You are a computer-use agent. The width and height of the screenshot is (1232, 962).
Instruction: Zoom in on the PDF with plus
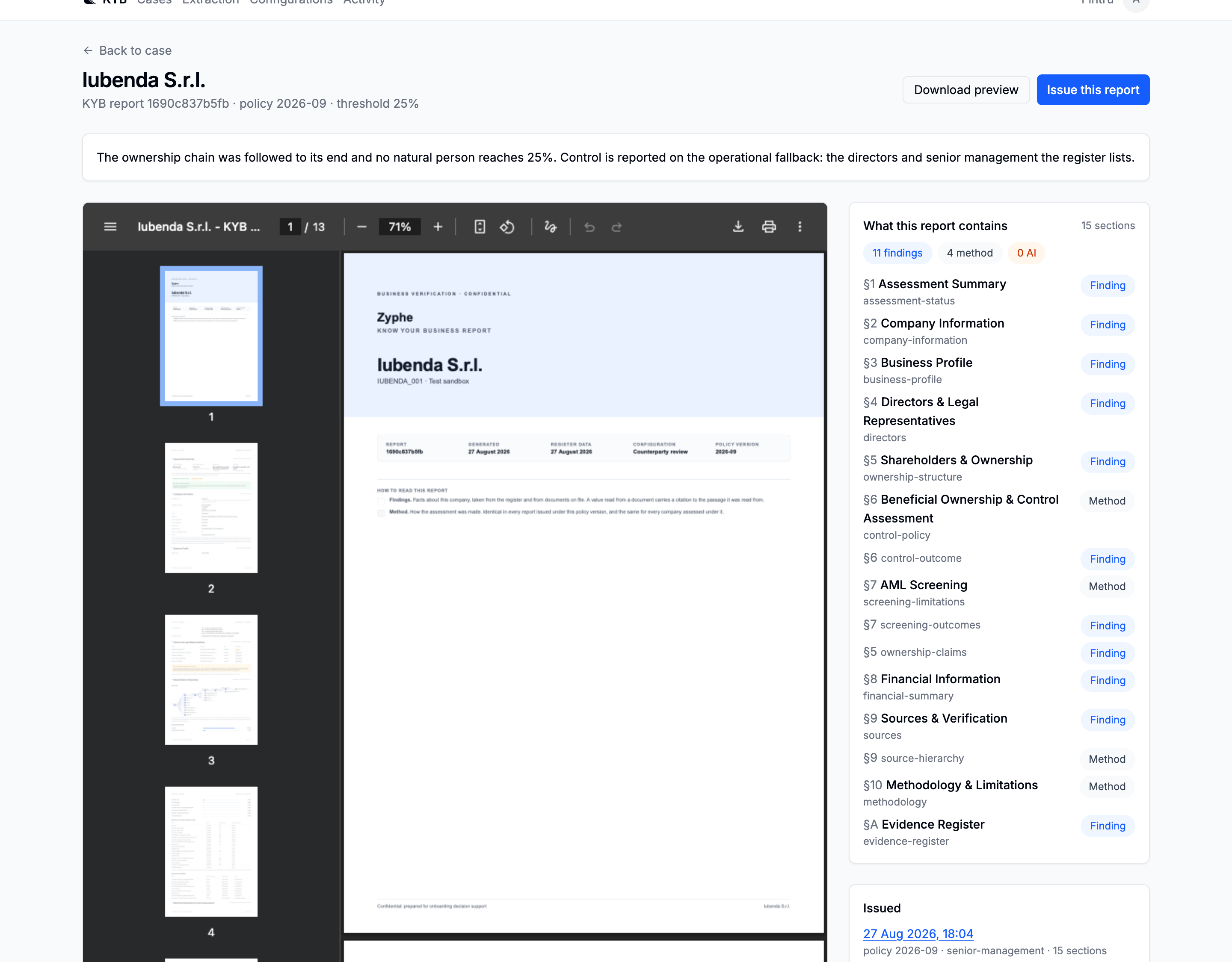pos(438,227)
